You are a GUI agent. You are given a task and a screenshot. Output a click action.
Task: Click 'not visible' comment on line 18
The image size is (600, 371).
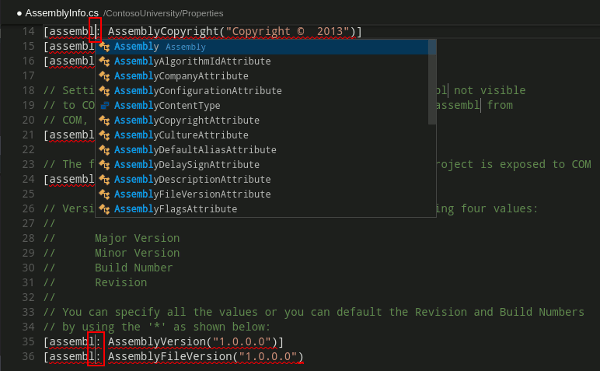[490, 91]
